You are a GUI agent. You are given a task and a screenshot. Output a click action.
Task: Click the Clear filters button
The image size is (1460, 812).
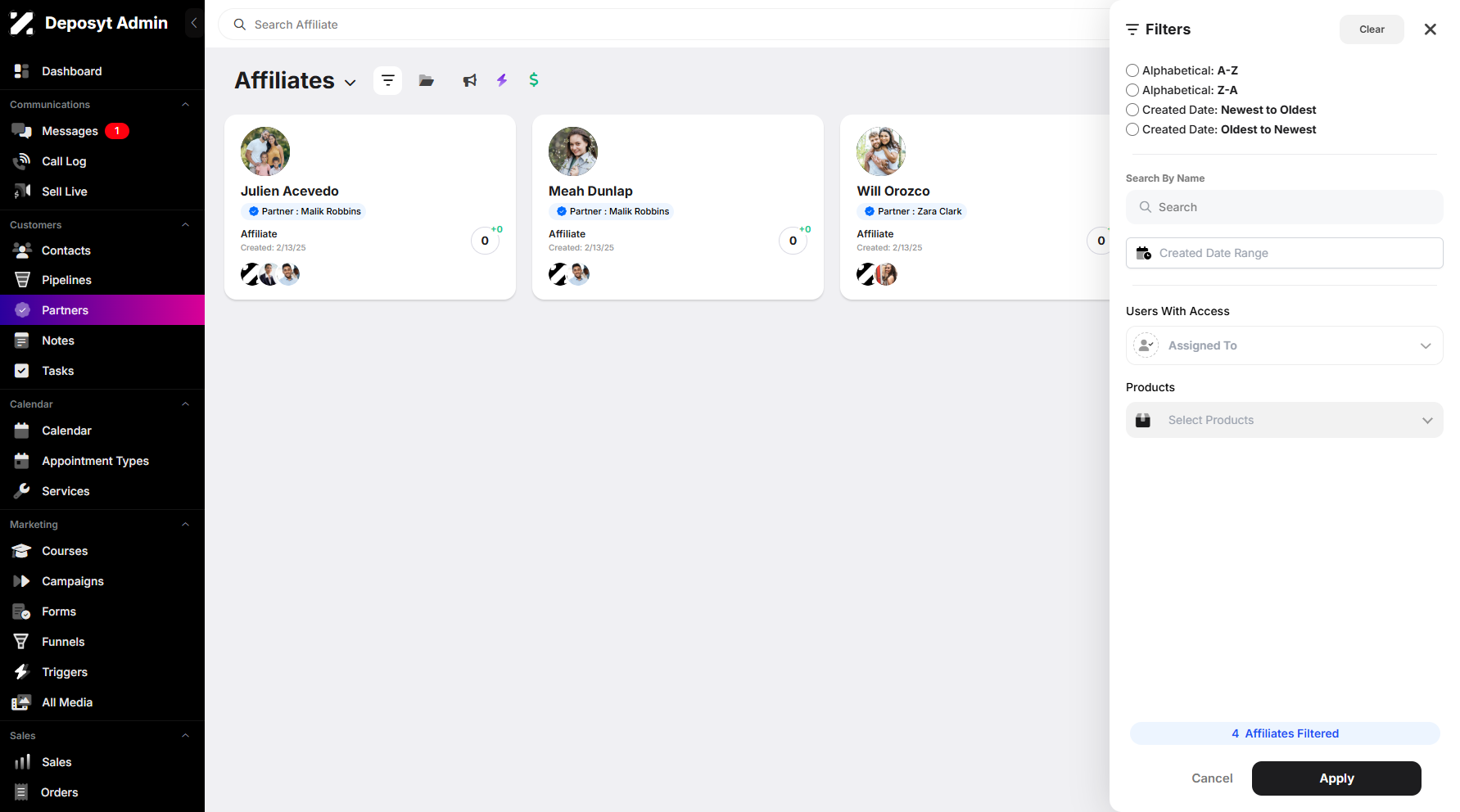1372,29
